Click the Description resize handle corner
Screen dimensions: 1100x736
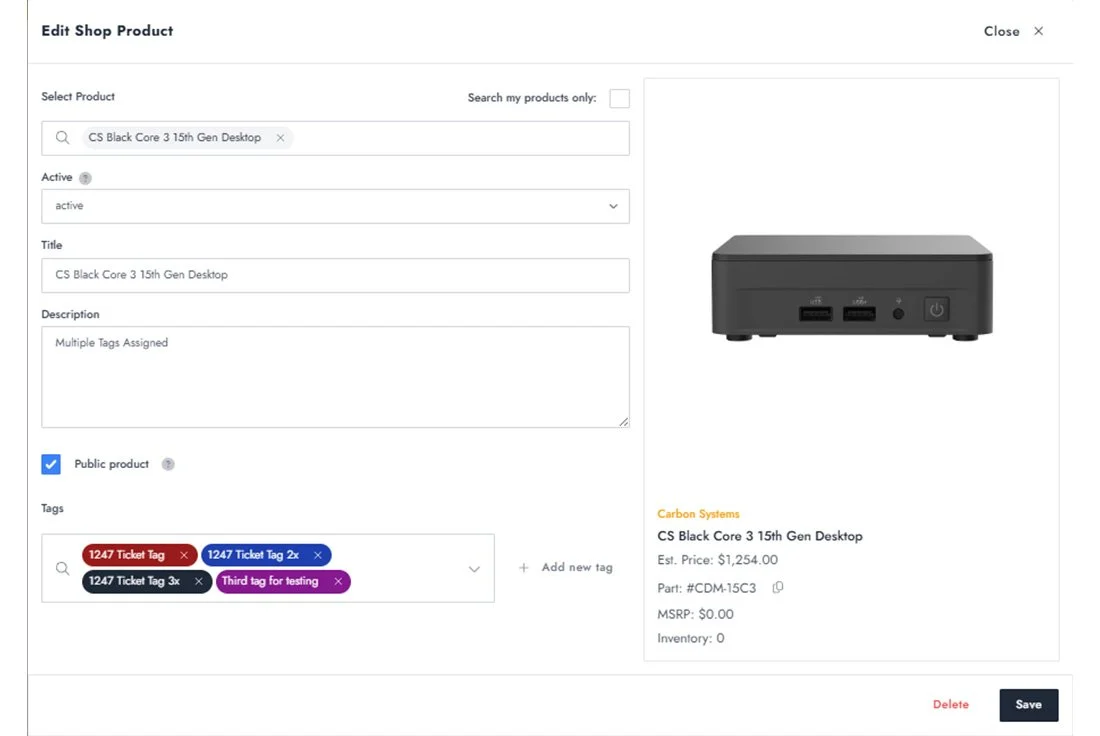point(624,422)
